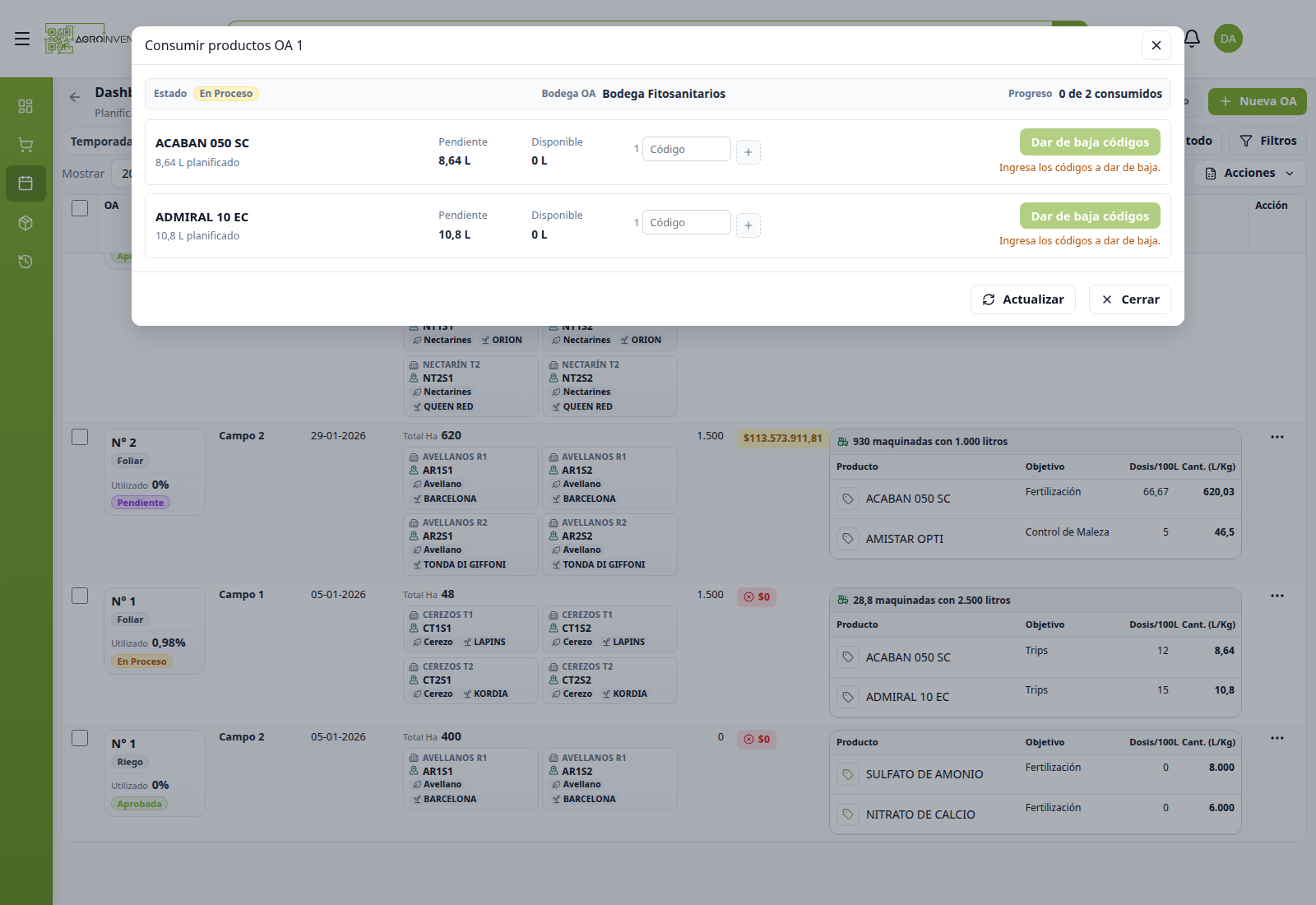Screen dimensions: 1316x905
Task: Go back with the arrow icon
Action: [75, 97]
